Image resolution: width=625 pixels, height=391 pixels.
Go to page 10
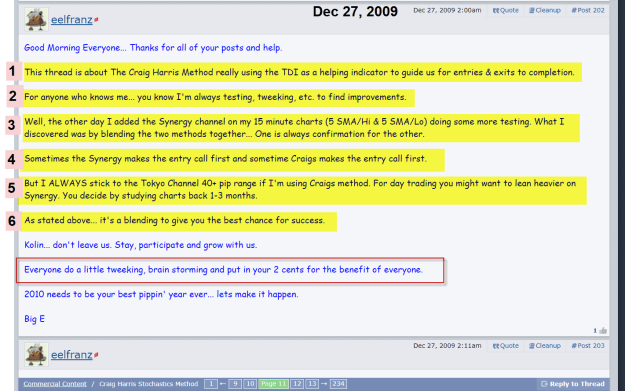(x=250, y=384)
